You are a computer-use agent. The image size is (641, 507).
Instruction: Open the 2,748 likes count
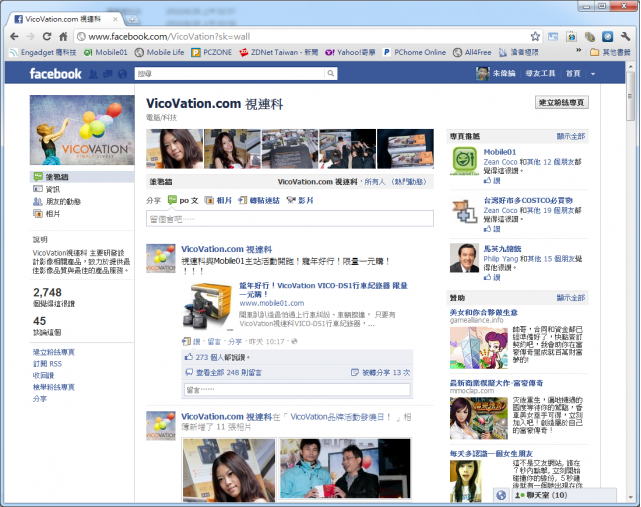coord(47,292)
